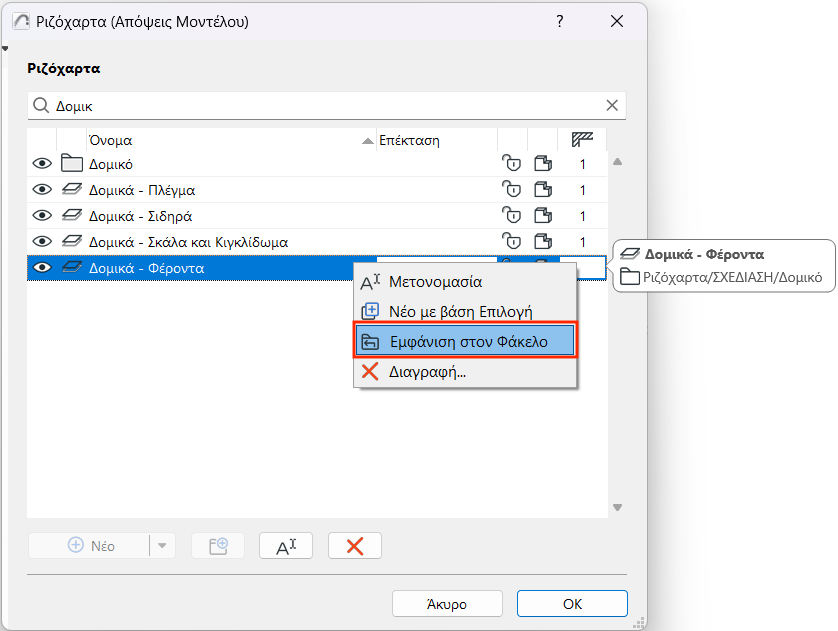Toggle visibility eye of Δομικό folder
The height and width of the screenshot is (631, 838).
[42, 163]
